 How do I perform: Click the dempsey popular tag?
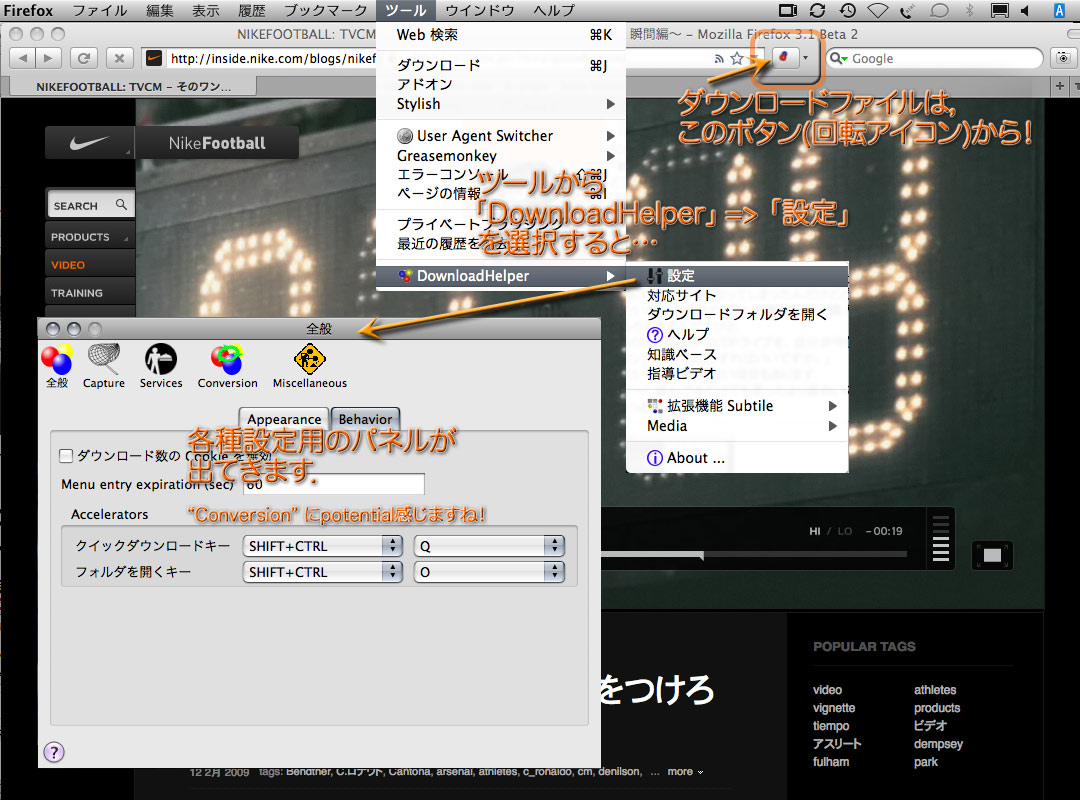938,744
